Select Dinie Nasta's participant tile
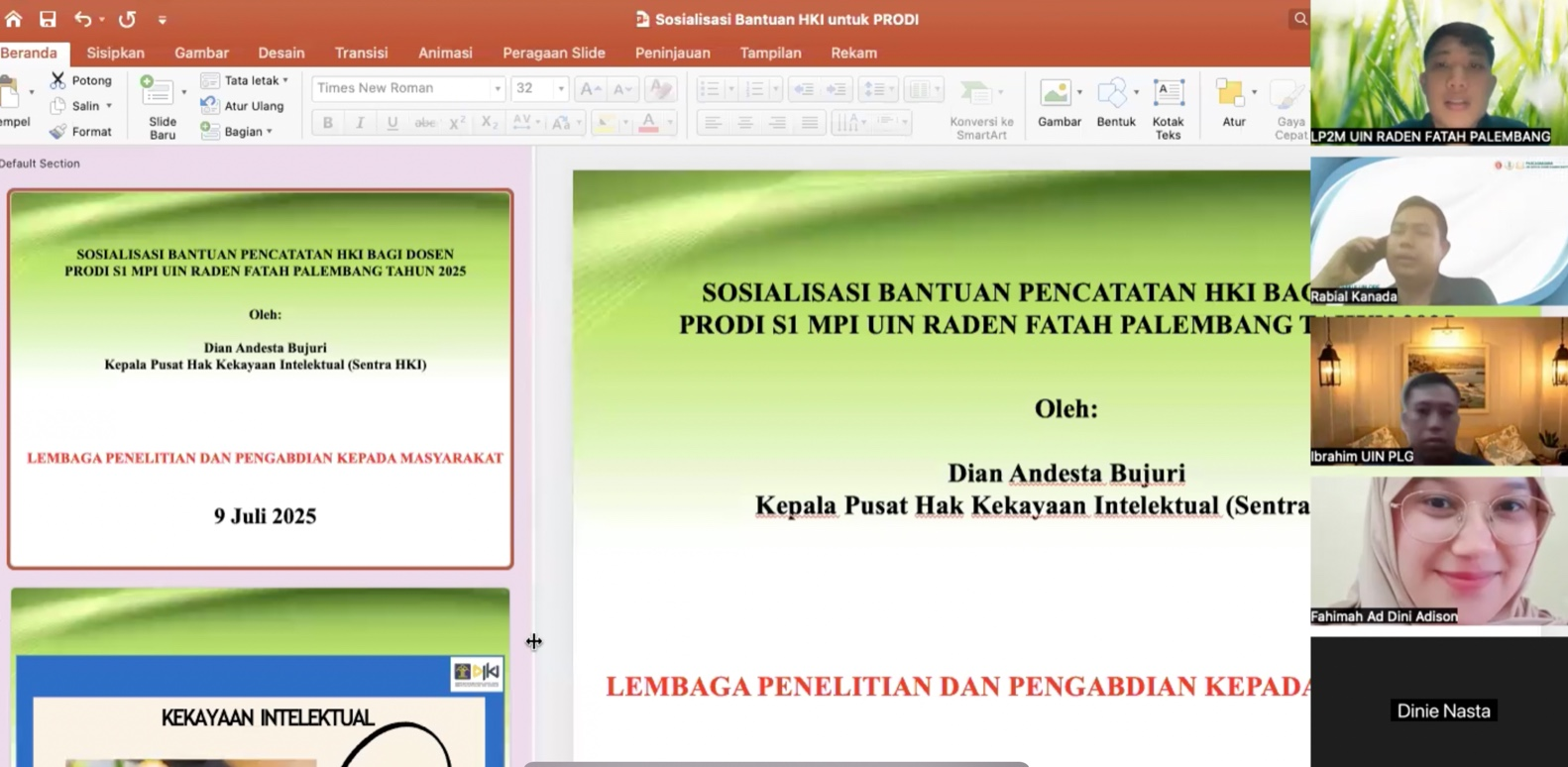This screenshot has height=767, width=1568. point(1439,702)
